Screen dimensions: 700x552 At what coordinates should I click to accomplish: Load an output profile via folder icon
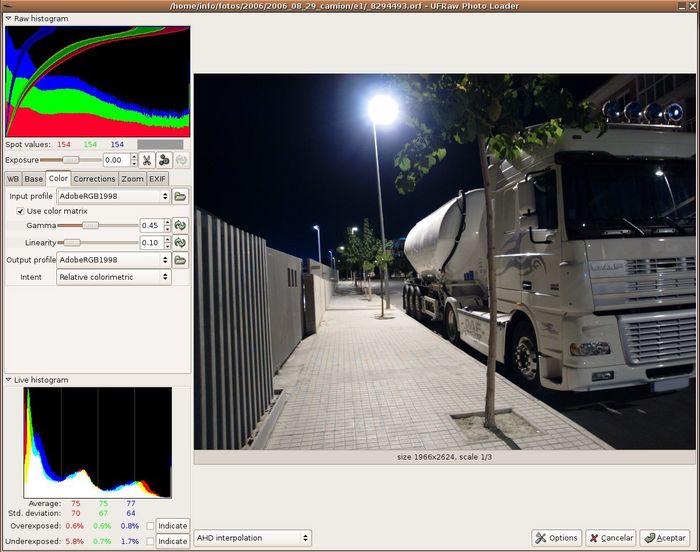pos(180,260)
